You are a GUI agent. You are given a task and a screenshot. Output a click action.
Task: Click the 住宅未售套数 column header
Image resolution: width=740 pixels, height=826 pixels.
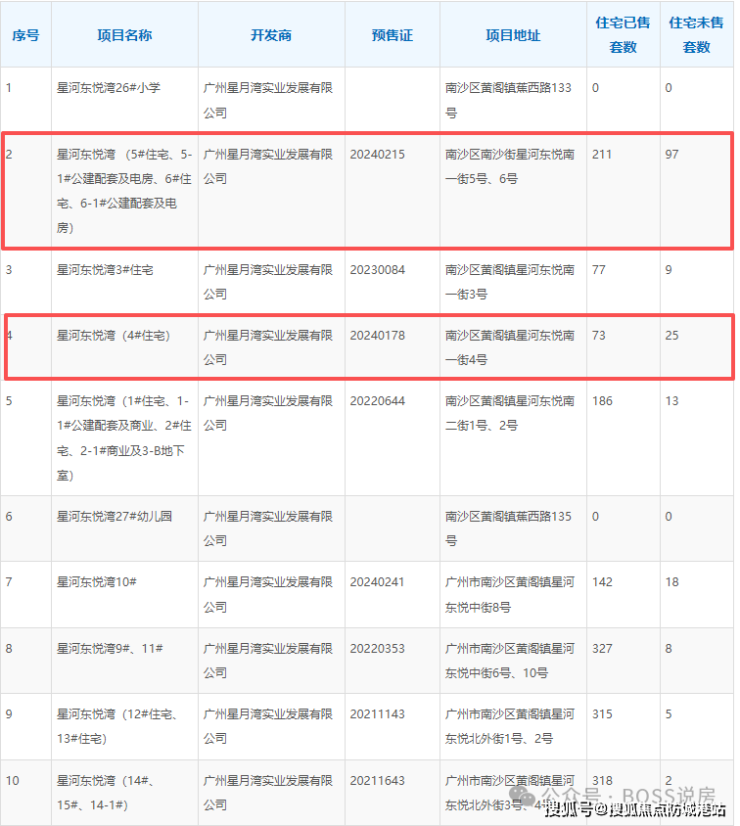click(696, 35)
